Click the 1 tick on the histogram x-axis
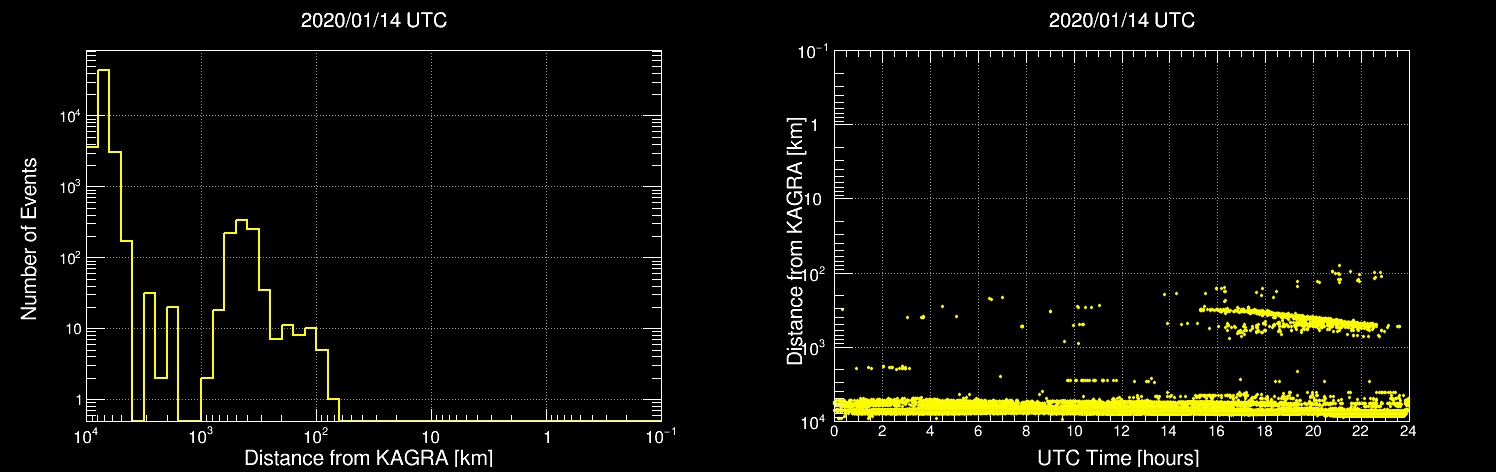This screenshot has width=1496, height=472. click(x=546, y=437)
